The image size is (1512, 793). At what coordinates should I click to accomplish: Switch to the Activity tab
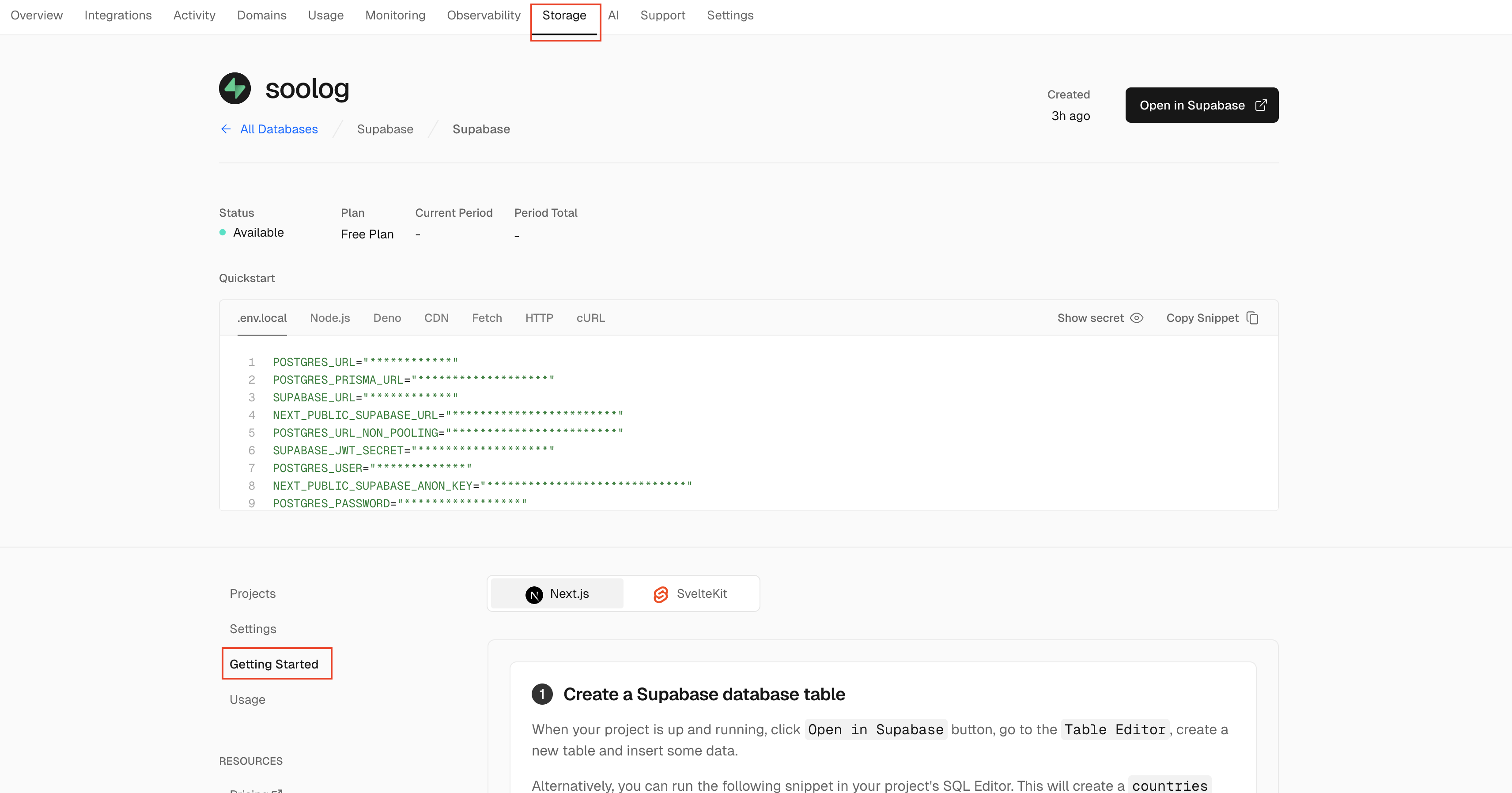(194, 15)
